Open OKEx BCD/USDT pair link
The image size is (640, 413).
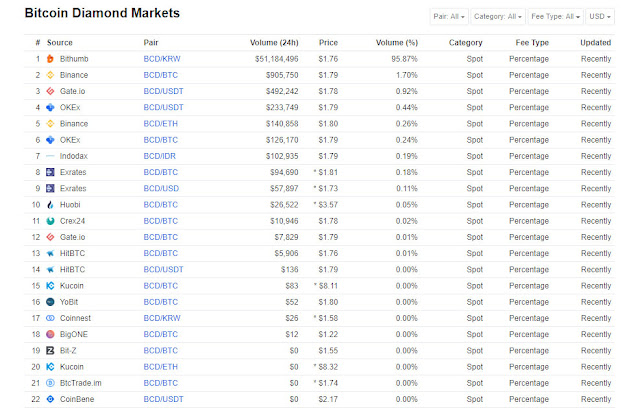tap(163, 107)
